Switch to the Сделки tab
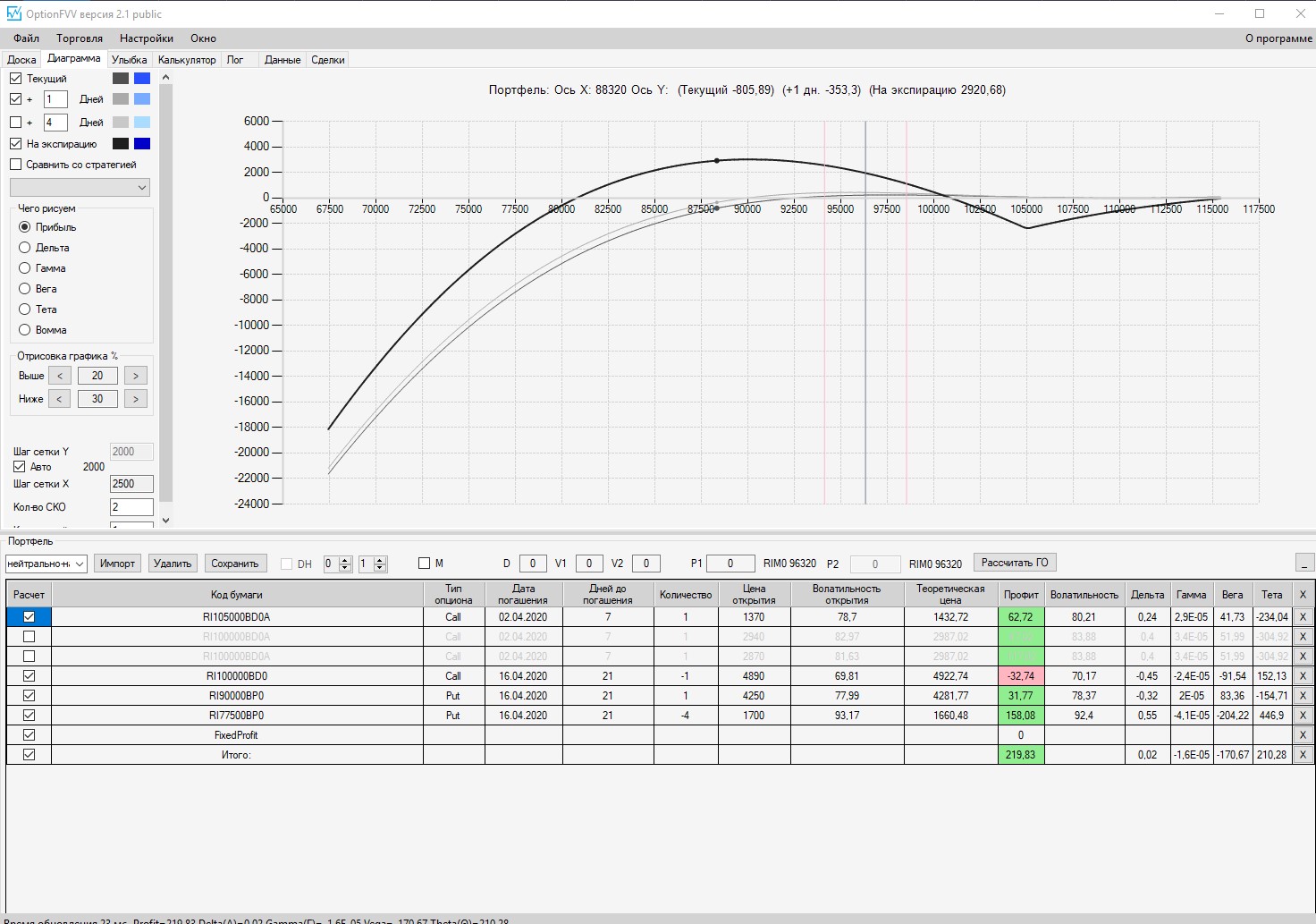Viewport: 1316px width, 924px height. pos(328,60)
